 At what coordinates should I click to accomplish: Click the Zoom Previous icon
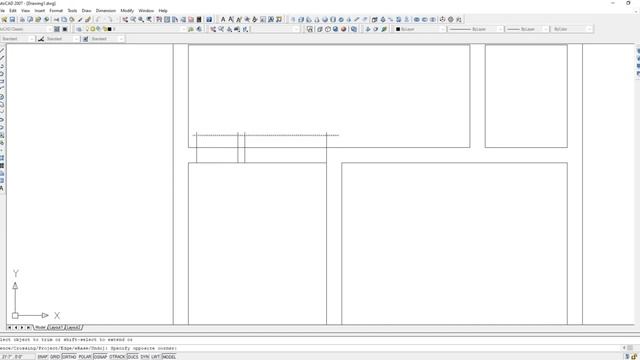point(149,19)
